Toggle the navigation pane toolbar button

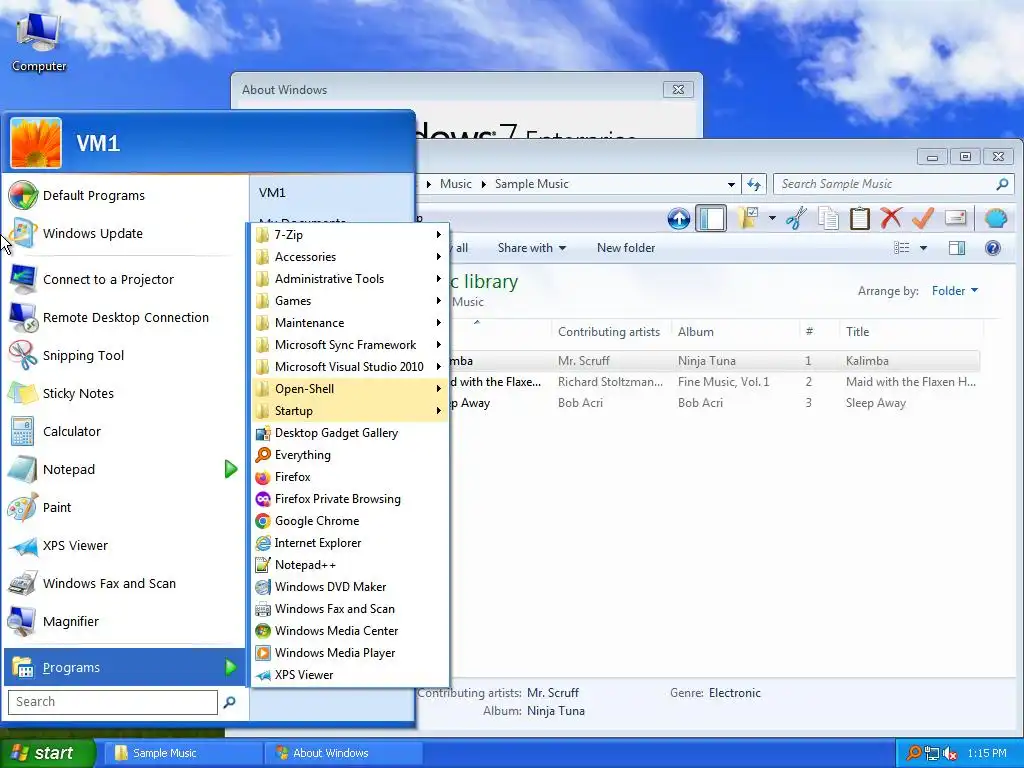tap(711, 219)
